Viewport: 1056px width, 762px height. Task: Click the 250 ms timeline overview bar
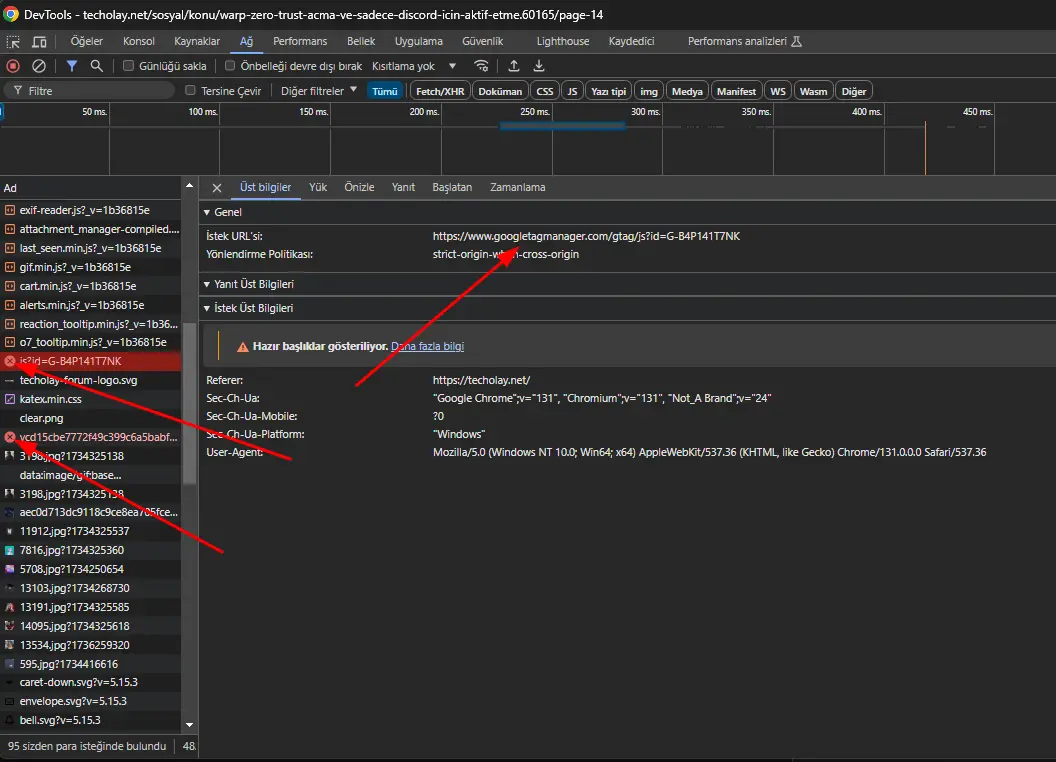[562, 126]
